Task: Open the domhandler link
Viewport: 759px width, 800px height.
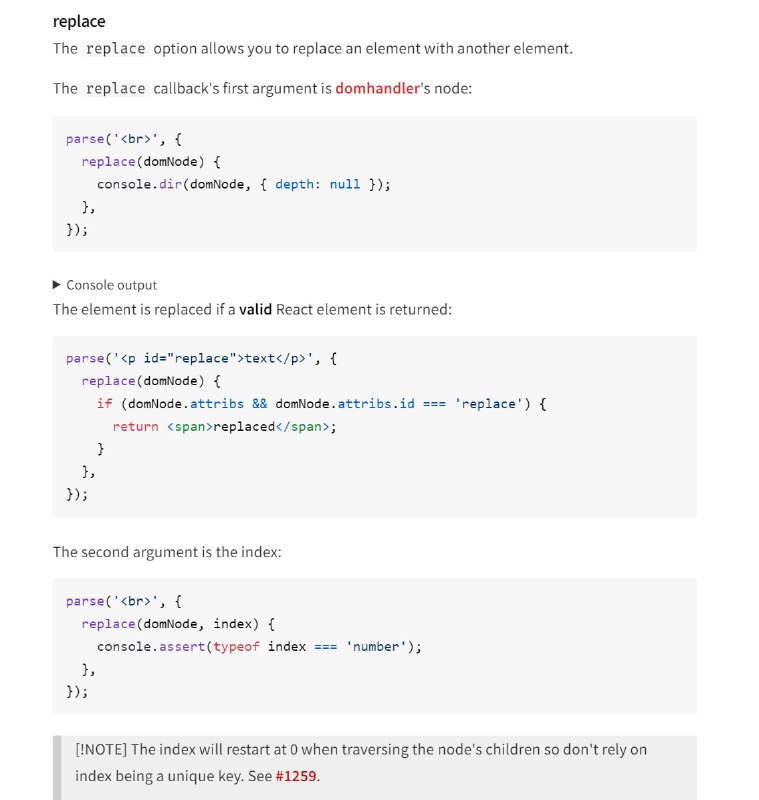Action: (x=377, y=88)
